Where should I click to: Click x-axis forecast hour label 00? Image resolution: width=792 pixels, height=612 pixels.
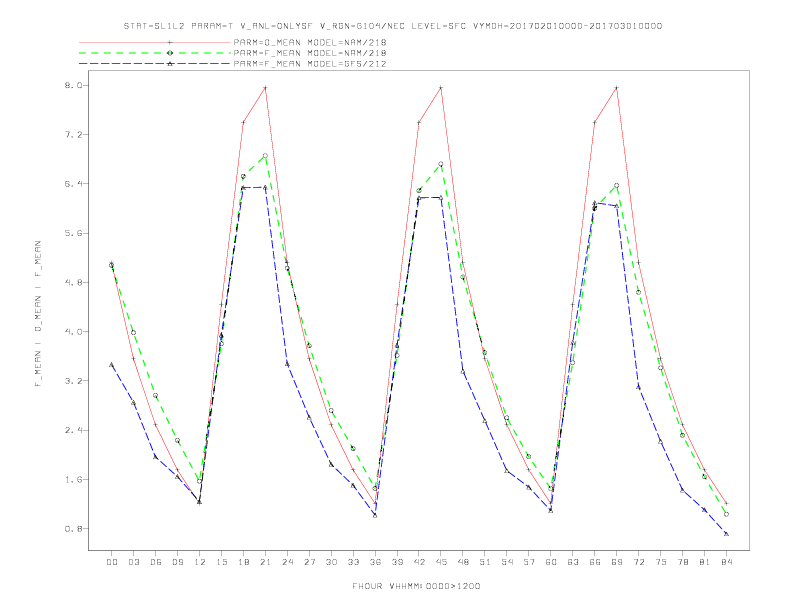tap(112, 562)
